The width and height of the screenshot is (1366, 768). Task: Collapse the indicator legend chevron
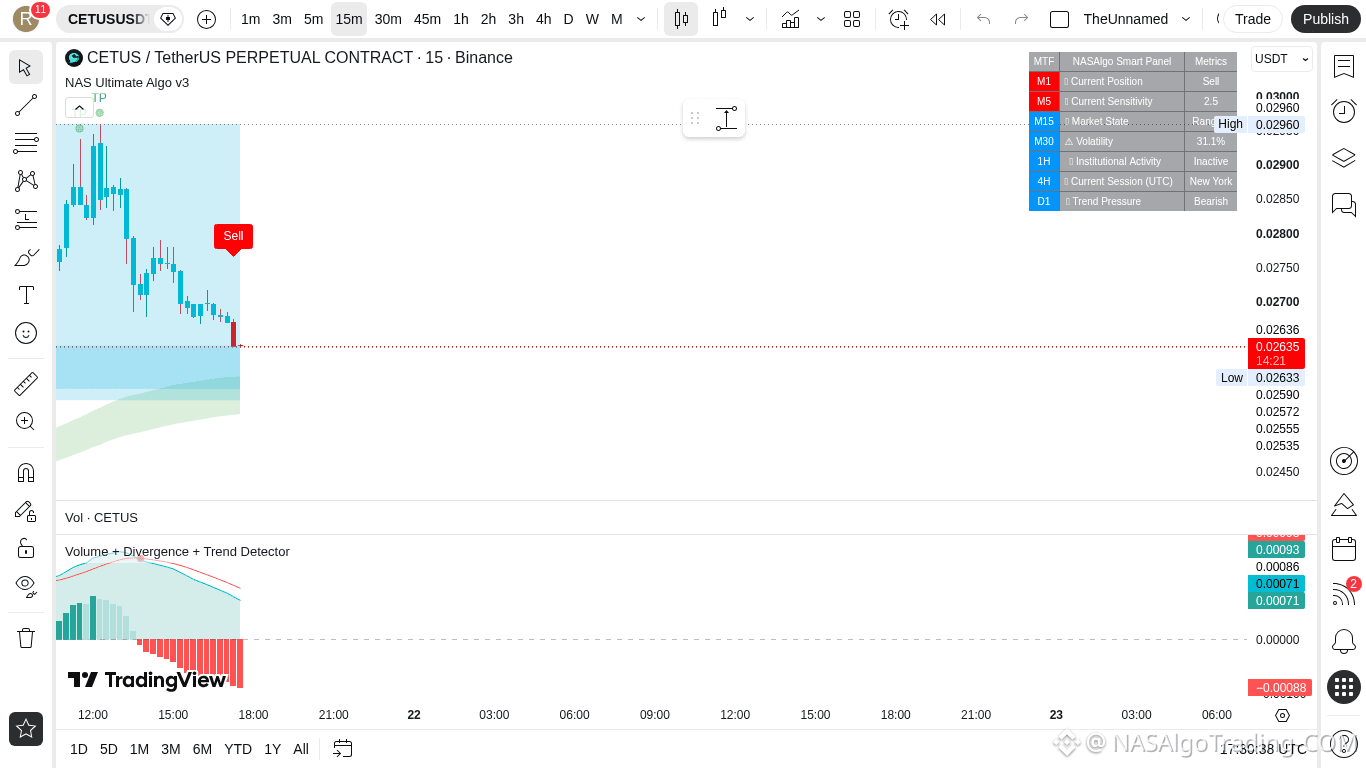pos(79,107)
